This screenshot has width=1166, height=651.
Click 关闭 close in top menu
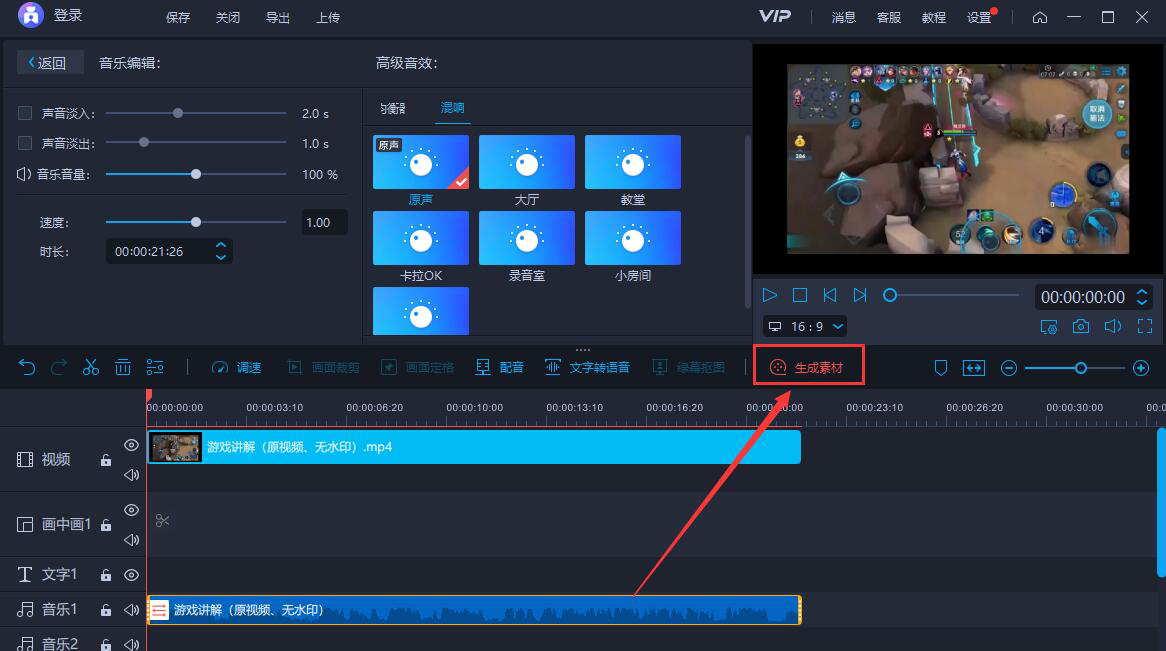click(228, 17)
